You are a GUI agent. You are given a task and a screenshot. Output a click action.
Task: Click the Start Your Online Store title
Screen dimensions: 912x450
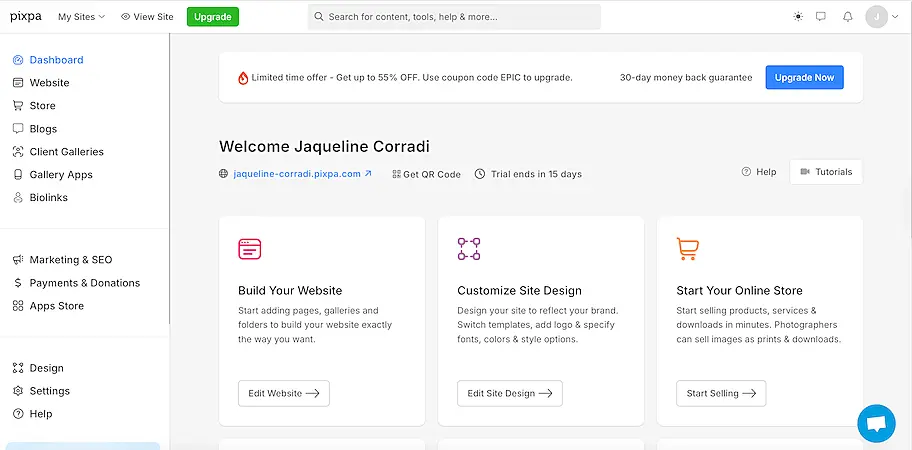tap(739, 291)
